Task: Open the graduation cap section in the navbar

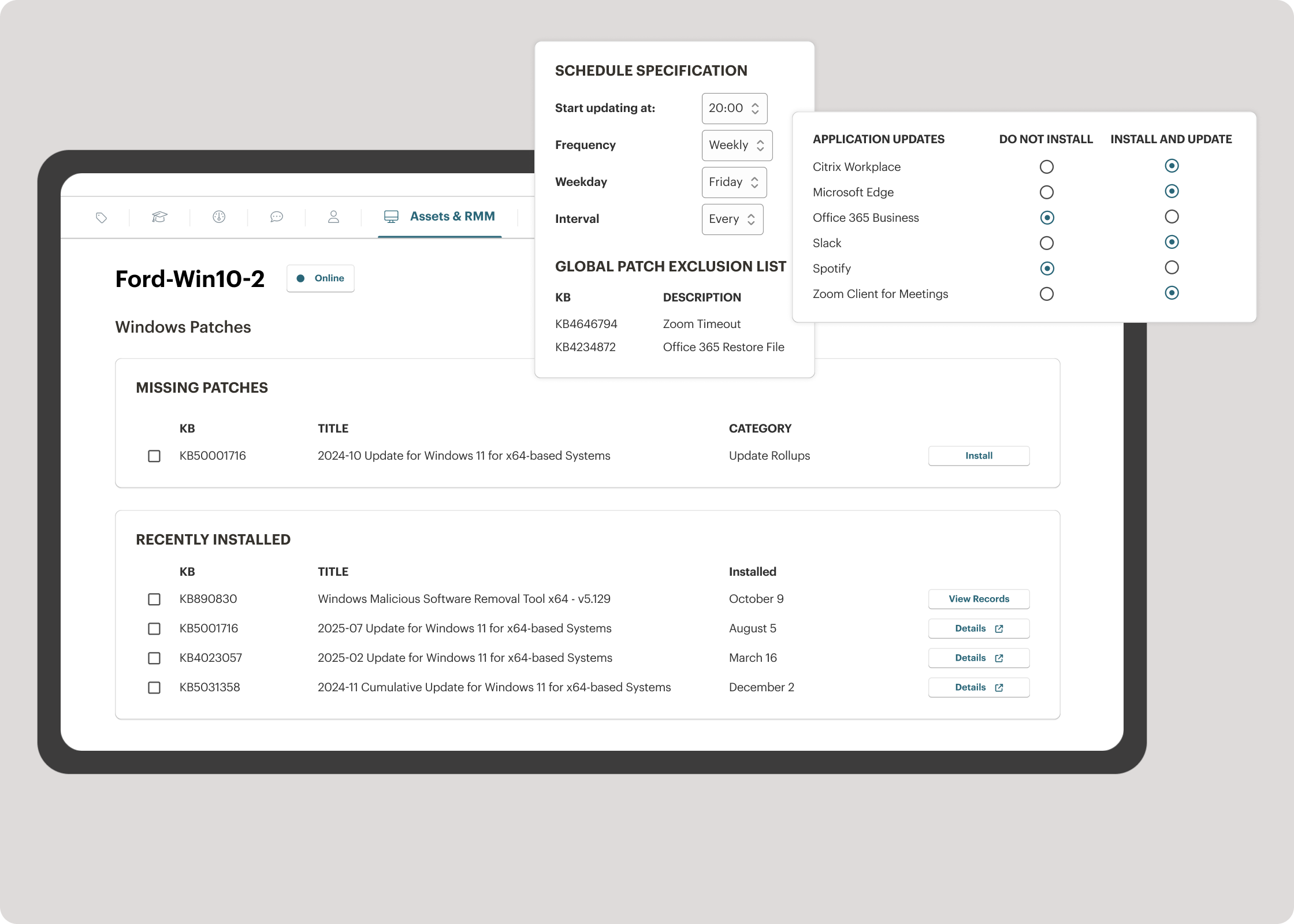Action: [159, 217]
